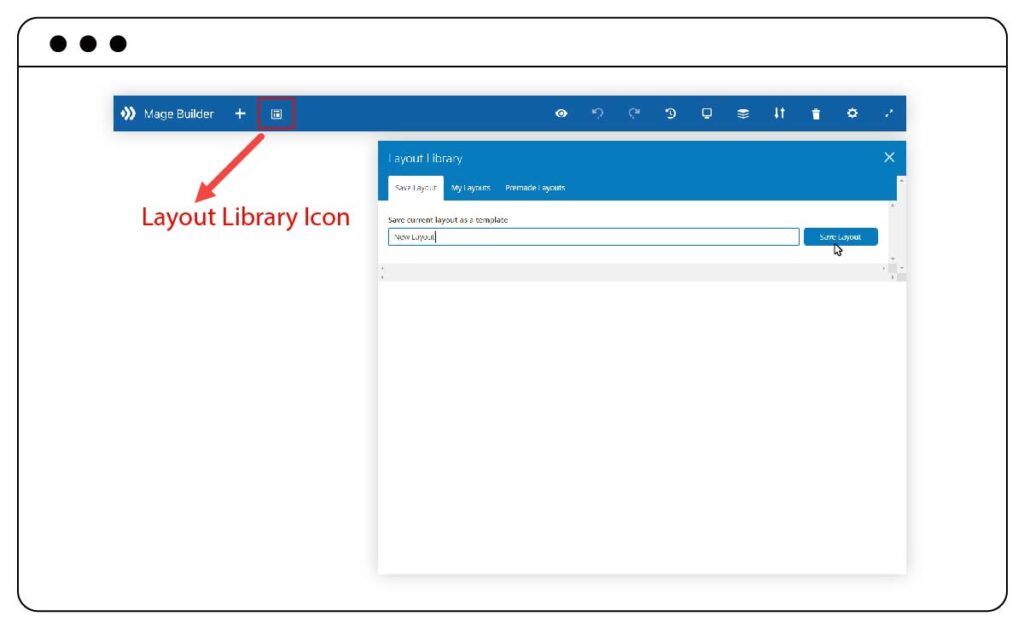Click the desktop responsive view icon
The height and width of the screenshot is (628, 1024).
(x=707, y=114)
